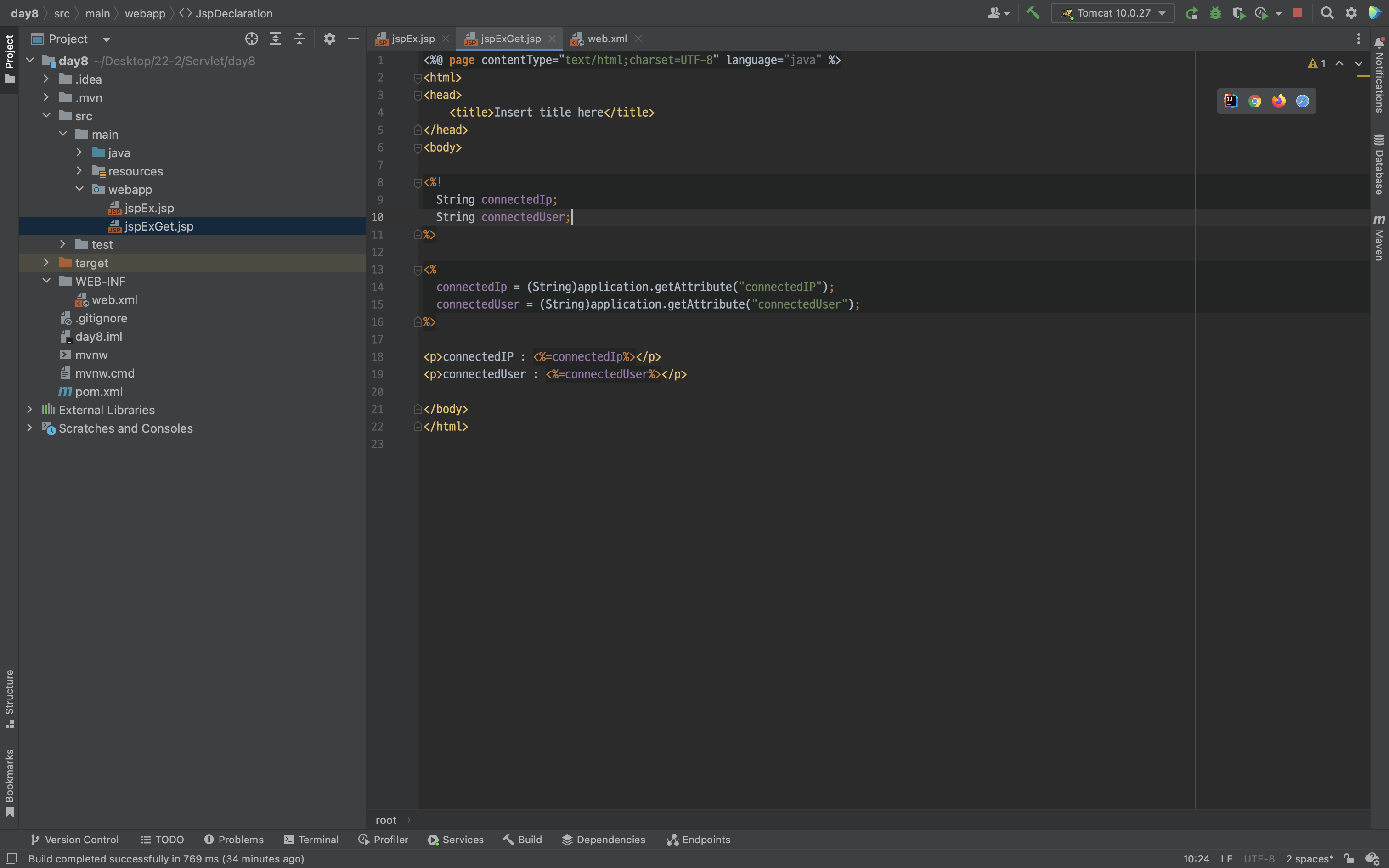Toggle the Structure tool window
Viewport: 1389px width, 868px height.
tap(9, 698)
